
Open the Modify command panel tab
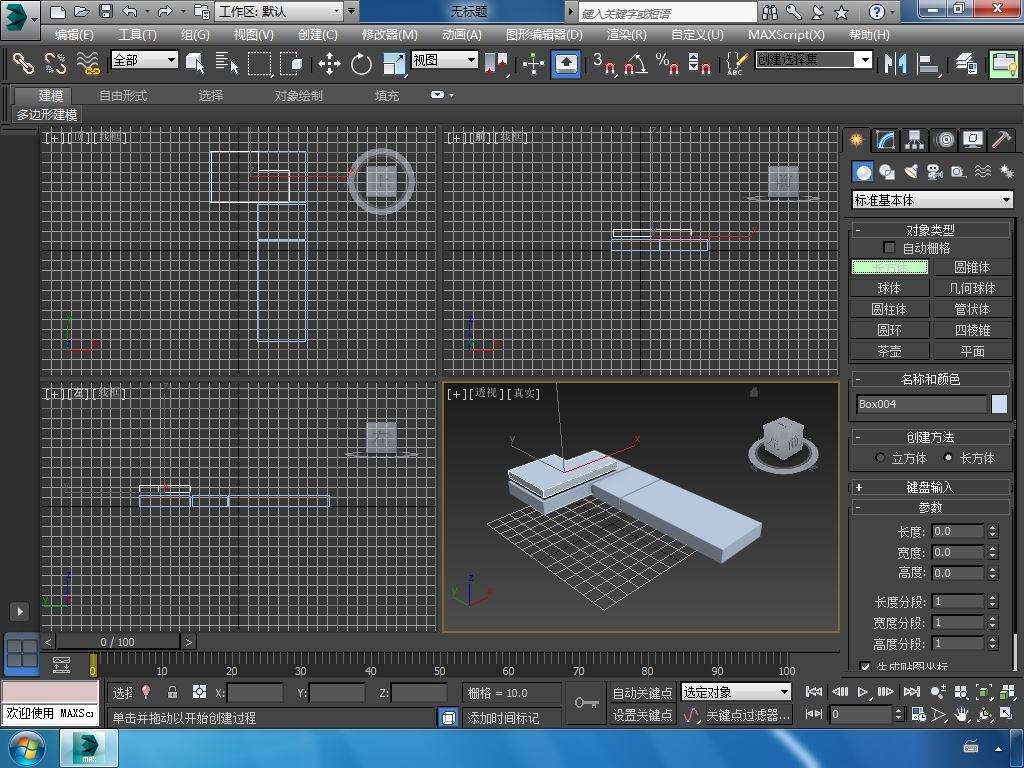pyautogui.click(x=885, y=140)
